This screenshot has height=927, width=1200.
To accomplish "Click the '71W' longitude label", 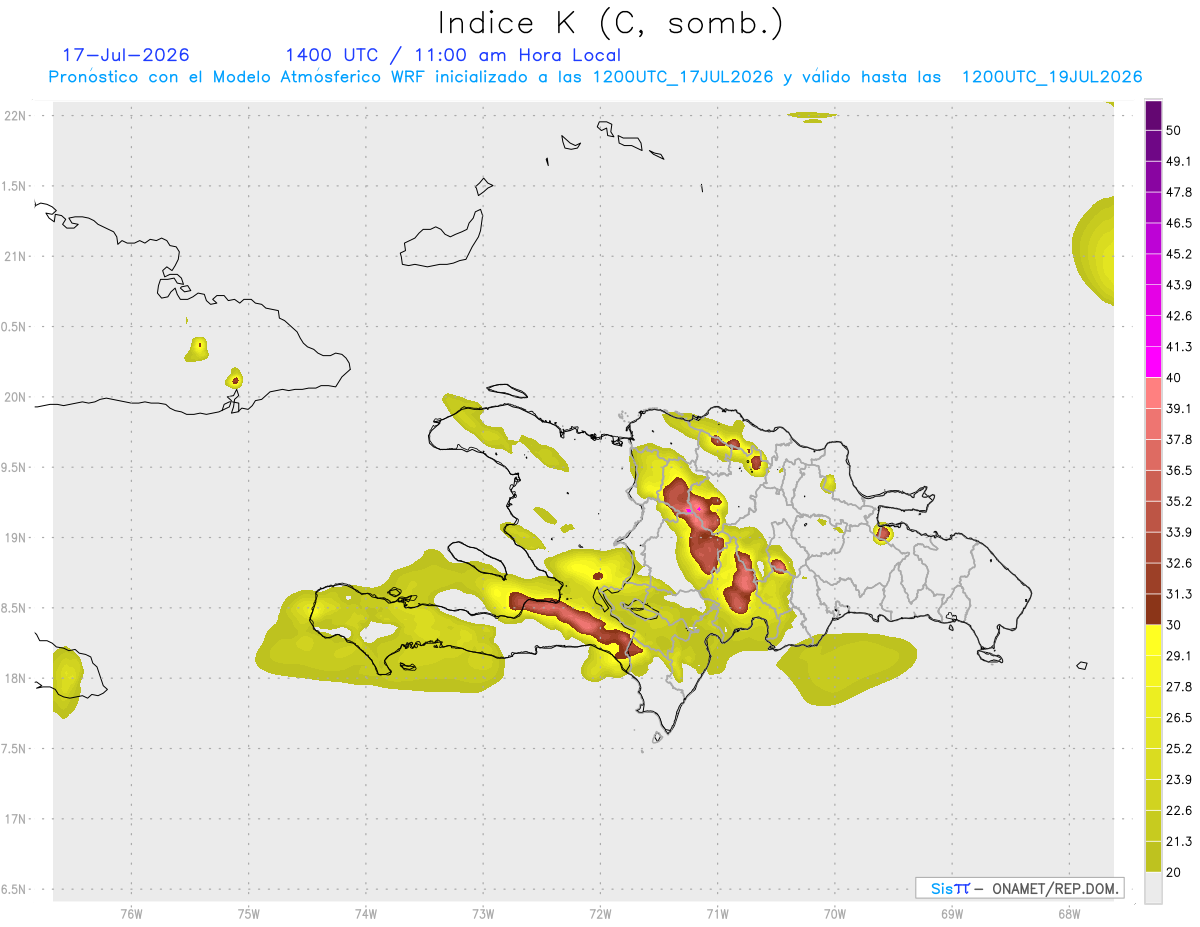I will coord(717,913).
